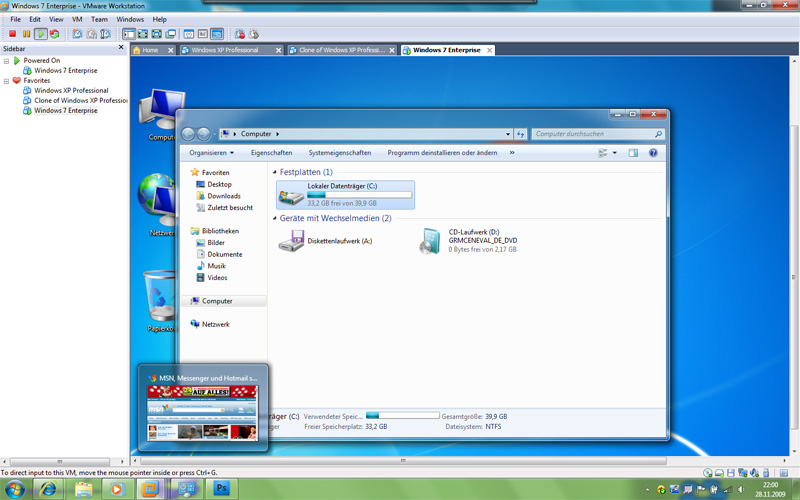800x500 pixels.
Task: Click the Reset VM toolbar icon
Action: click(x=54, y=34)
